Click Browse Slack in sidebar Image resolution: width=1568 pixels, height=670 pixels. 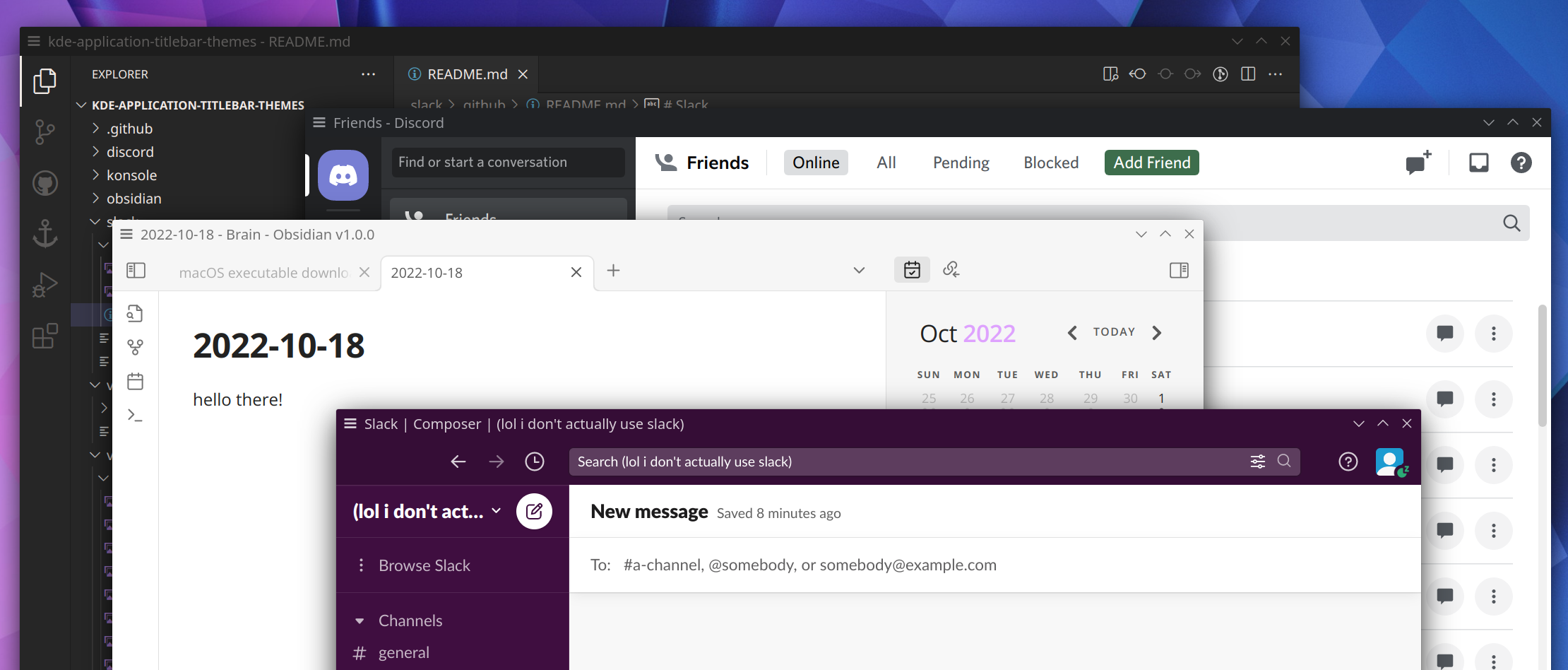(x=424, y=565)
